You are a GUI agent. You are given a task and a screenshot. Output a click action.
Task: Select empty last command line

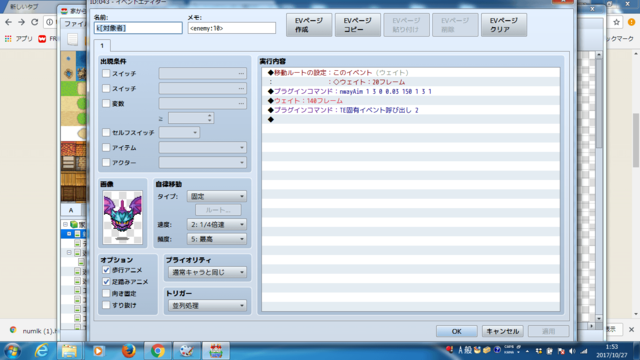click(411, 120)
